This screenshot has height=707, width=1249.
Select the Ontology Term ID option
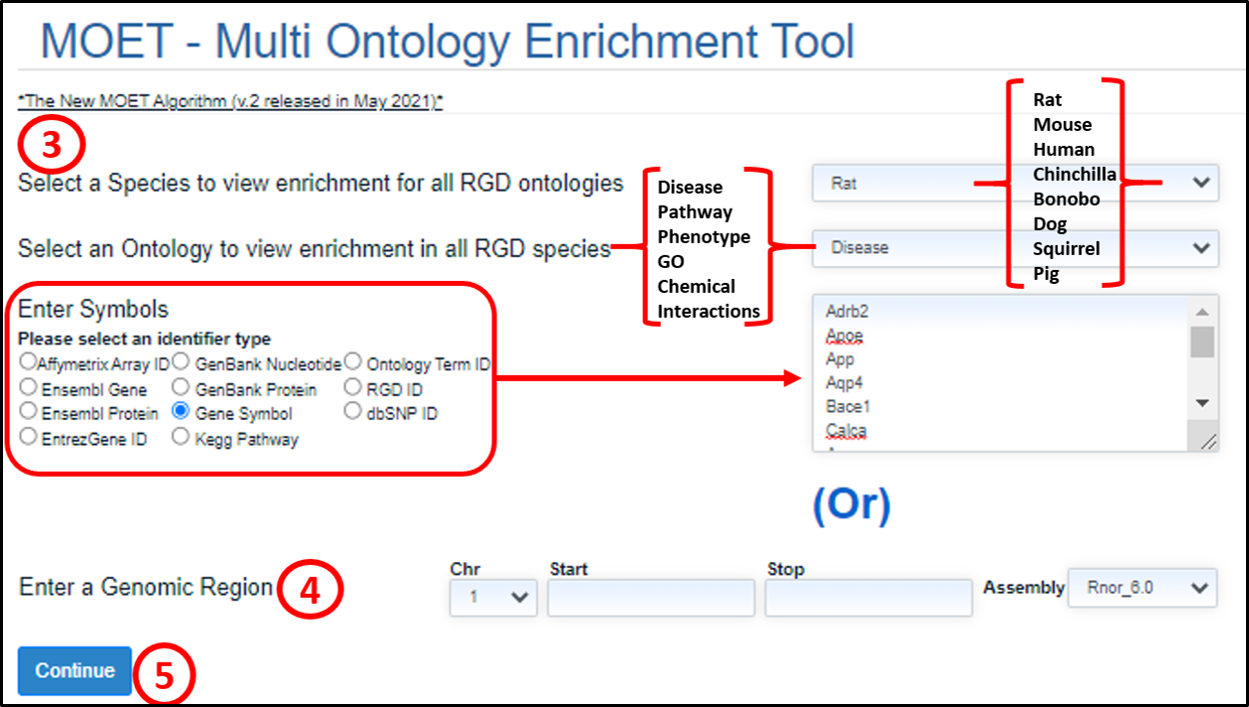[x=353, y=362]
